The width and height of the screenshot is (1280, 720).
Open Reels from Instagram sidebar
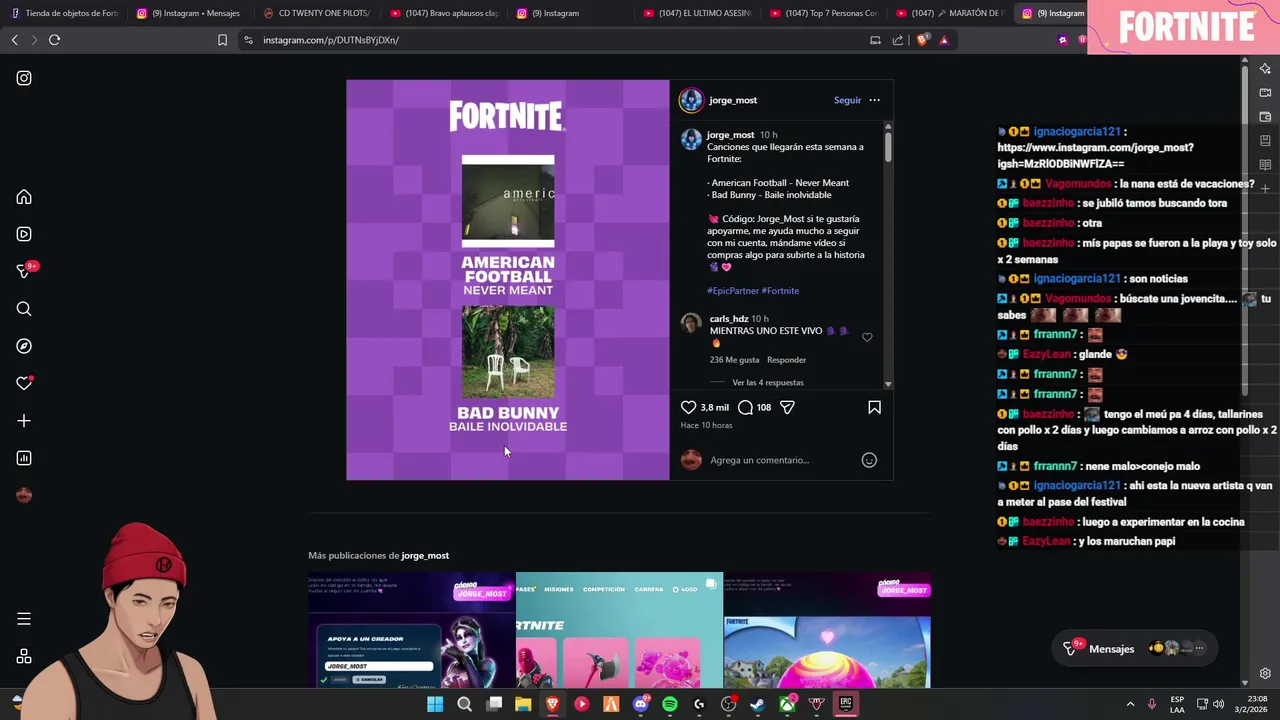point(24,234)
